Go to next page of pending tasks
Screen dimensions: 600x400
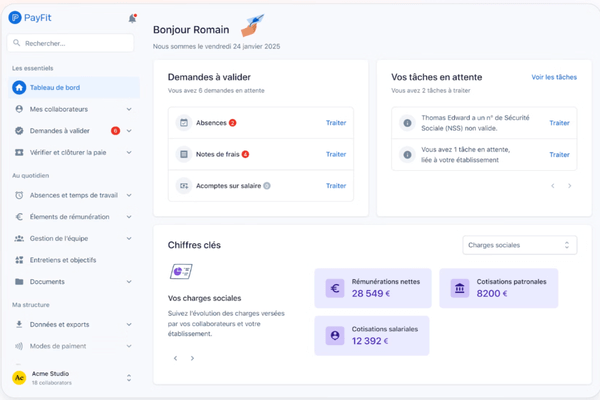(570, 186)
